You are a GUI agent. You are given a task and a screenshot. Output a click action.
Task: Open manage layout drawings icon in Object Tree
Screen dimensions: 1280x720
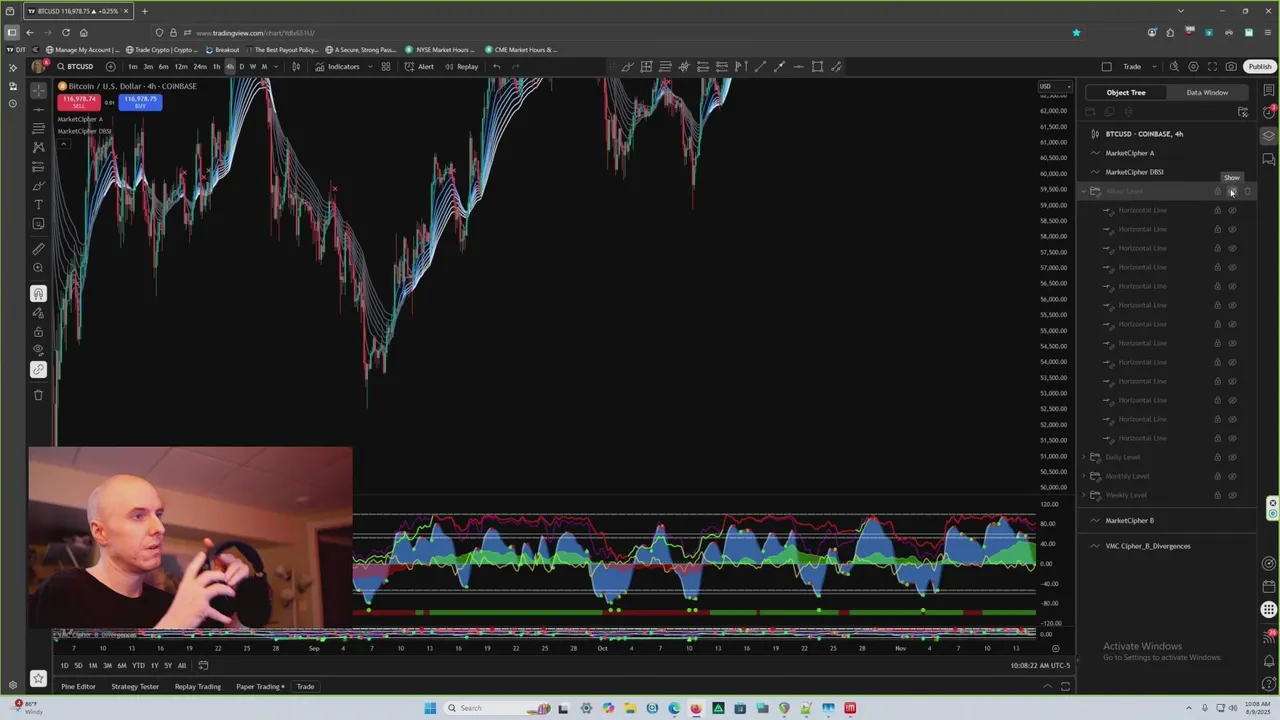(1242, 112)
